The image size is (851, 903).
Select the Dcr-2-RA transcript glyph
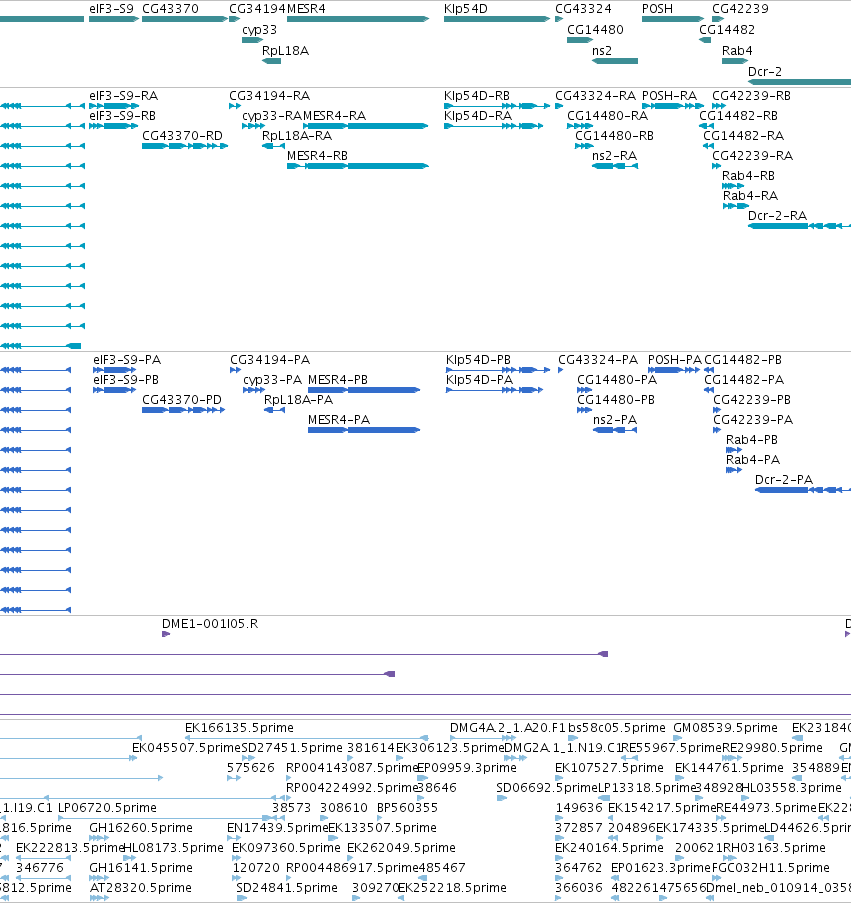point(799,226)
